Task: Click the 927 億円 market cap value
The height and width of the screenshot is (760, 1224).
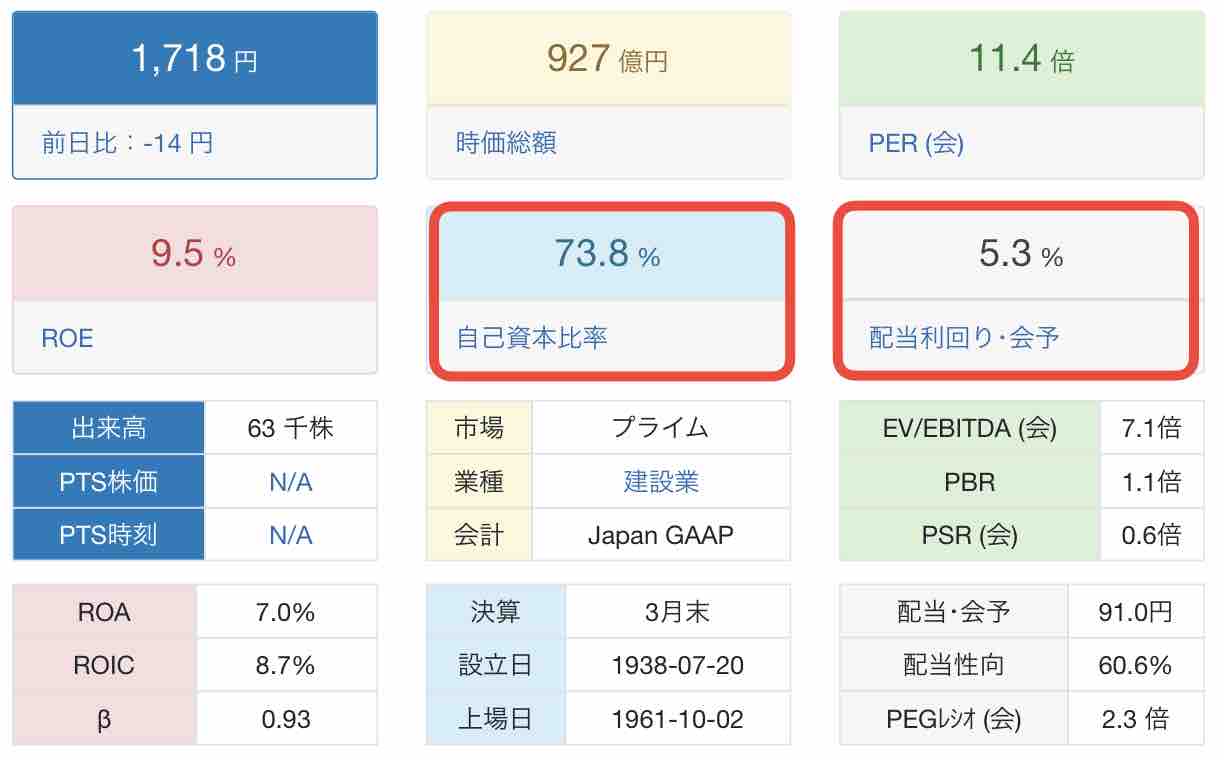Action: click(608, 59)
